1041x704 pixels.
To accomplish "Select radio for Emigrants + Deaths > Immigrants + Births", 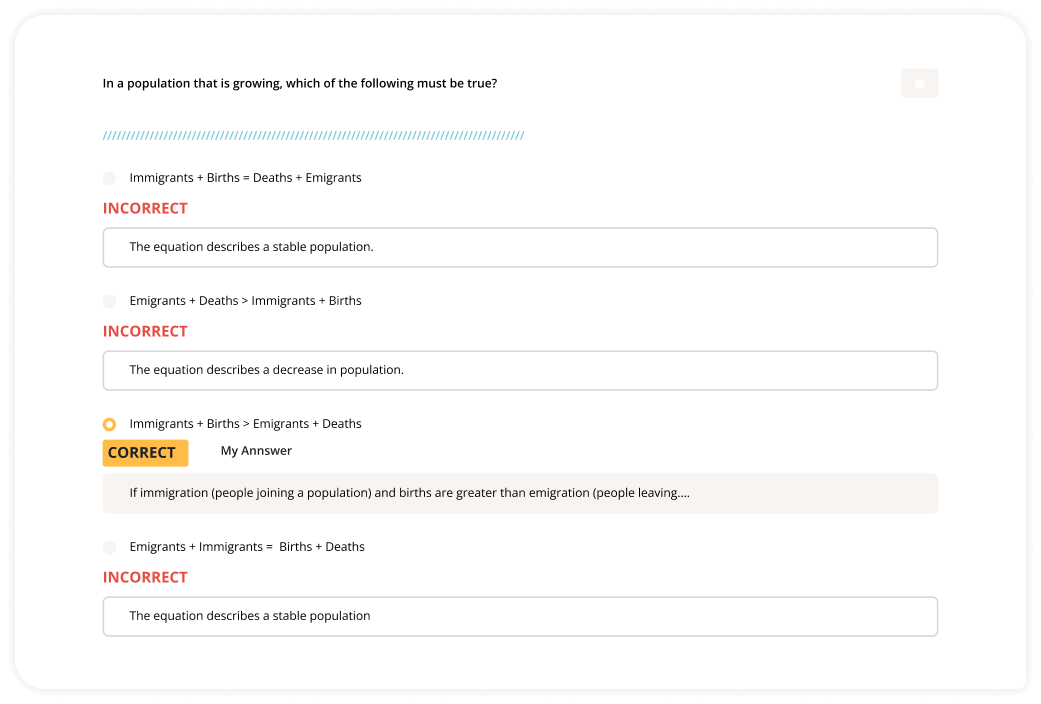I will pos(109,301).
